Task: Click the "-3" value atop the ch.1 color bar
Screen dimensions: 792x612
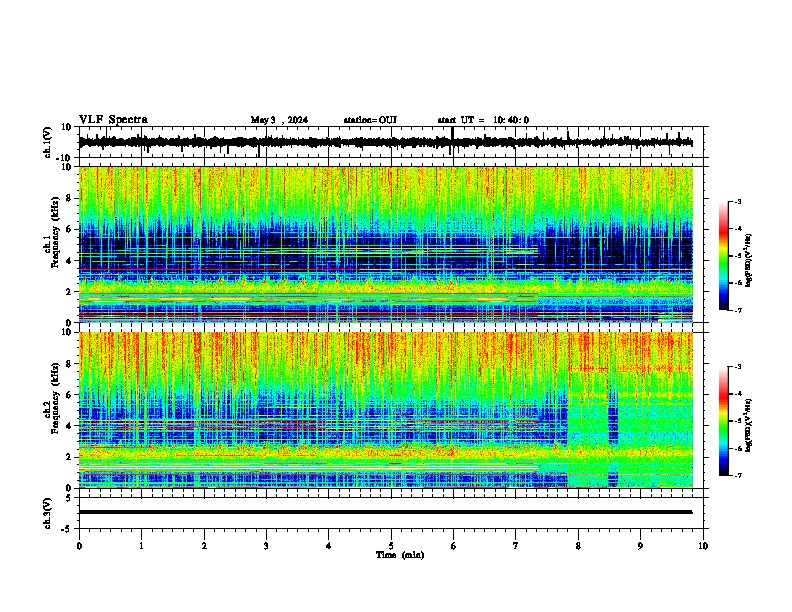Action: pyautogui.click(x=737, y=201)
